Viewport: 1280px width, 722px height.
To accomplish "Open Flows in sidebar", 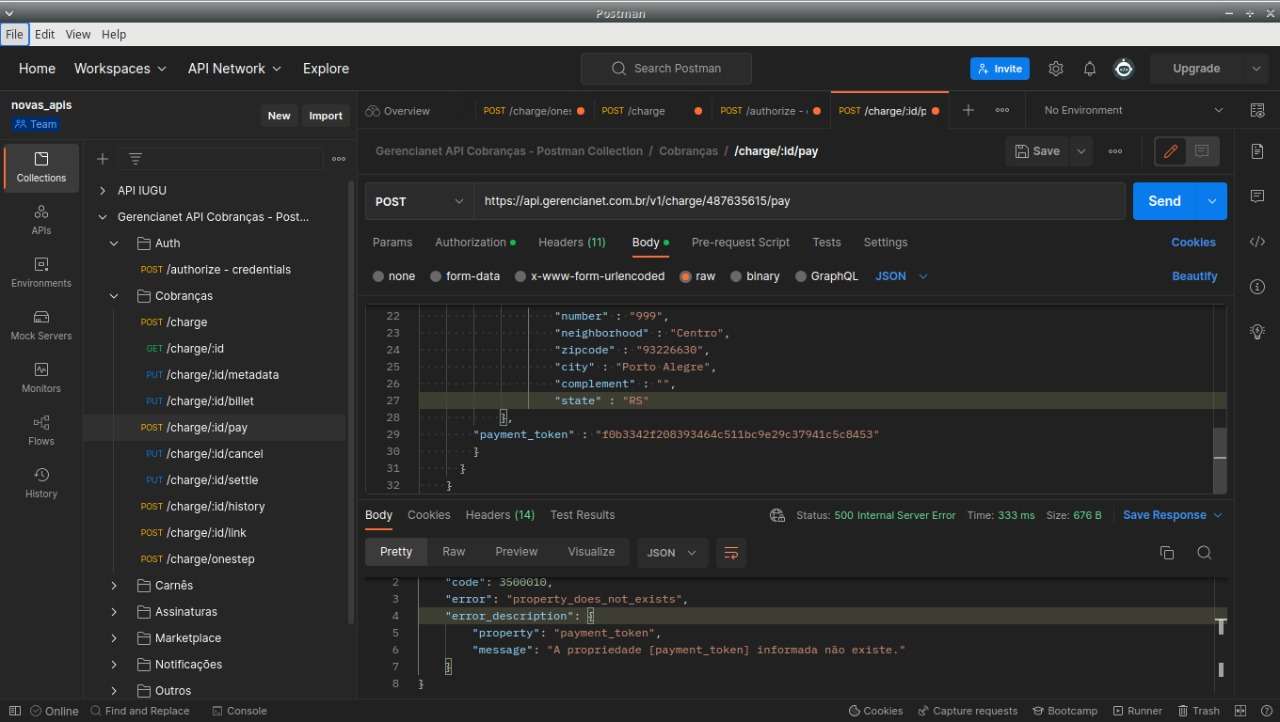I will click(41, 431).
